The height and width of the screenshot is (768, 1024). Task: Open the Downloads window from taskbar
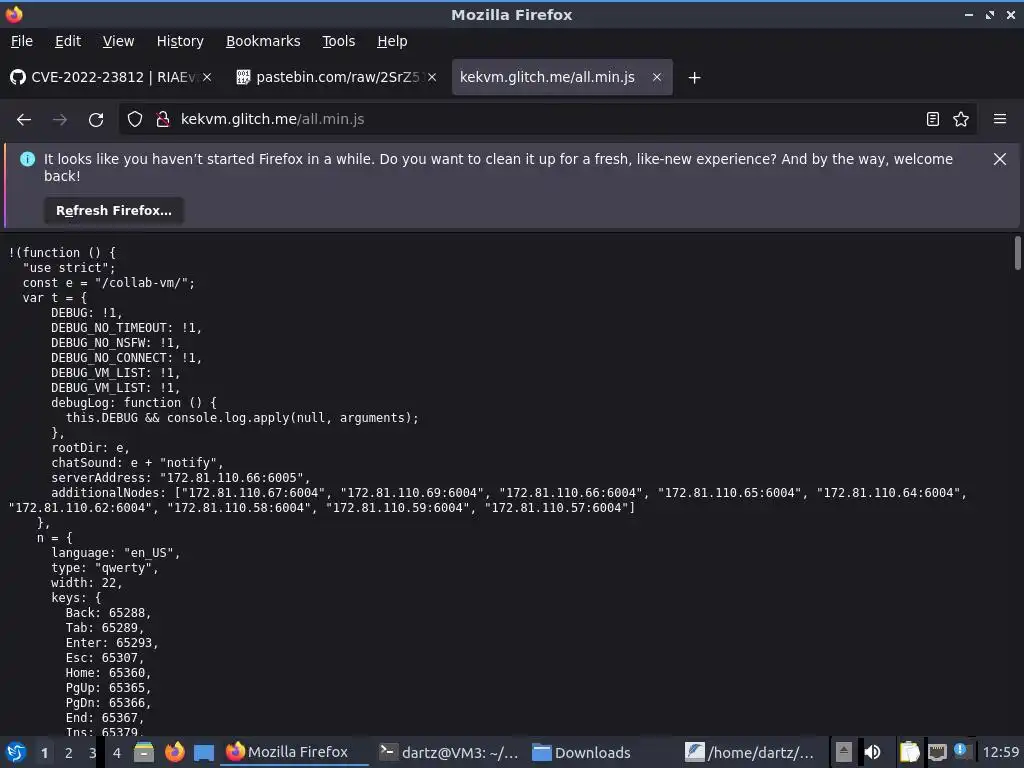tap(602, 752)
